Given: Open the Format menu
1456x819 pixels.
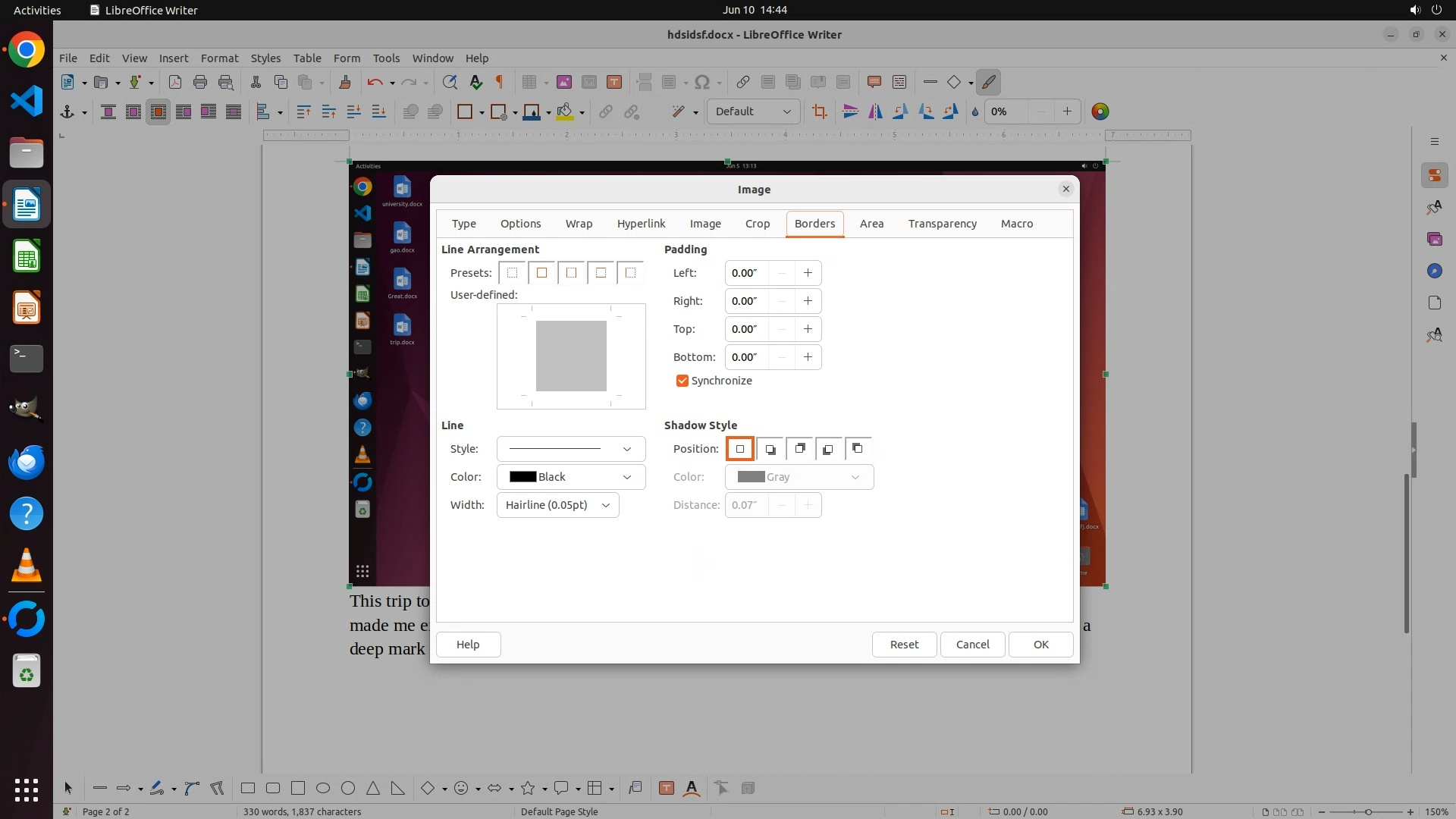Looking at the screenshot, I should [x=219, y=58].
